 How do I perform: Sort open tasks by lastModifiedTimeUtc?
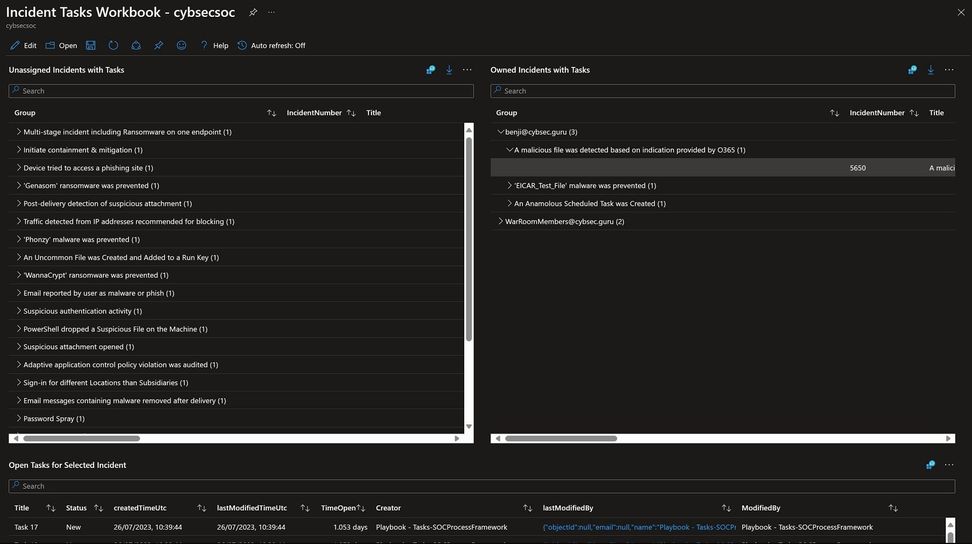[305, 508]
